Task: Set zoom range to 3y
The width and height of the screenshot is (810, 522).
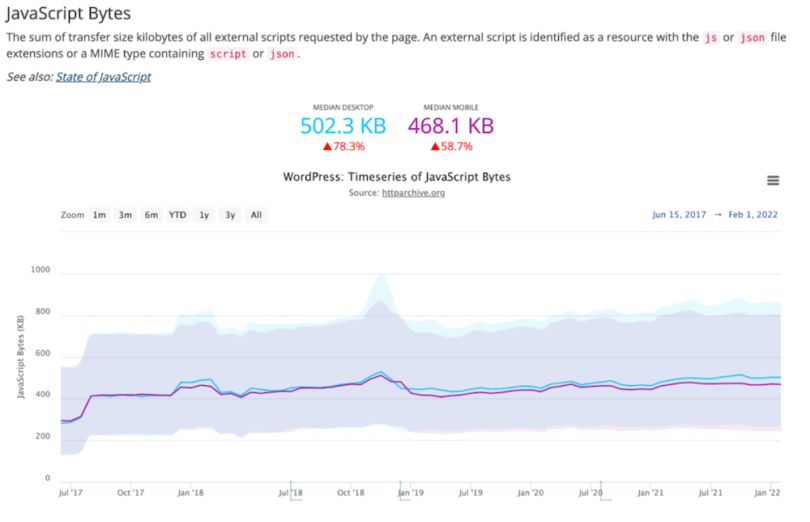Action: (230, 215)
